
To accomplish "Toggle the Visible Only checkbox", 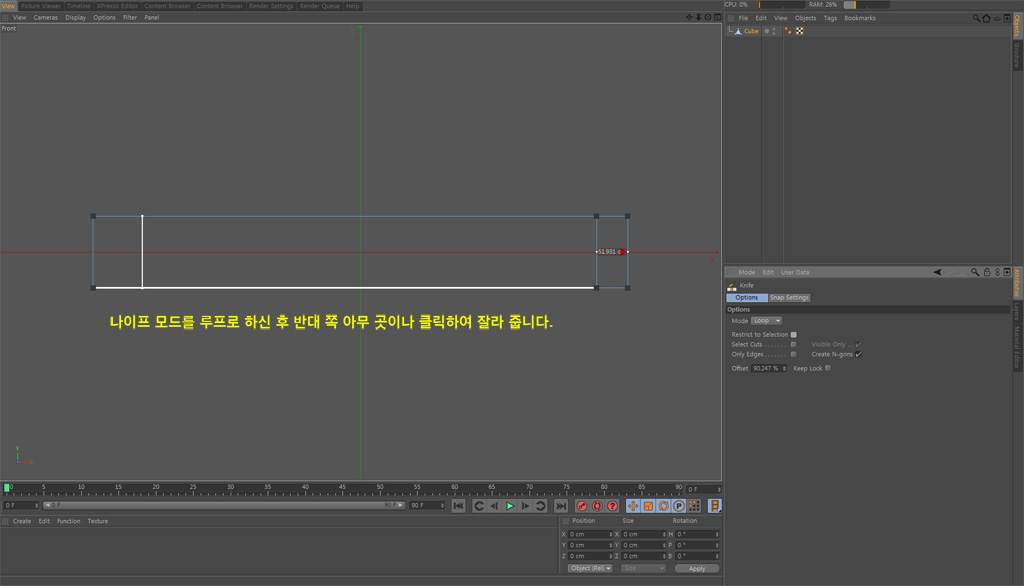I will coord(858,344).
